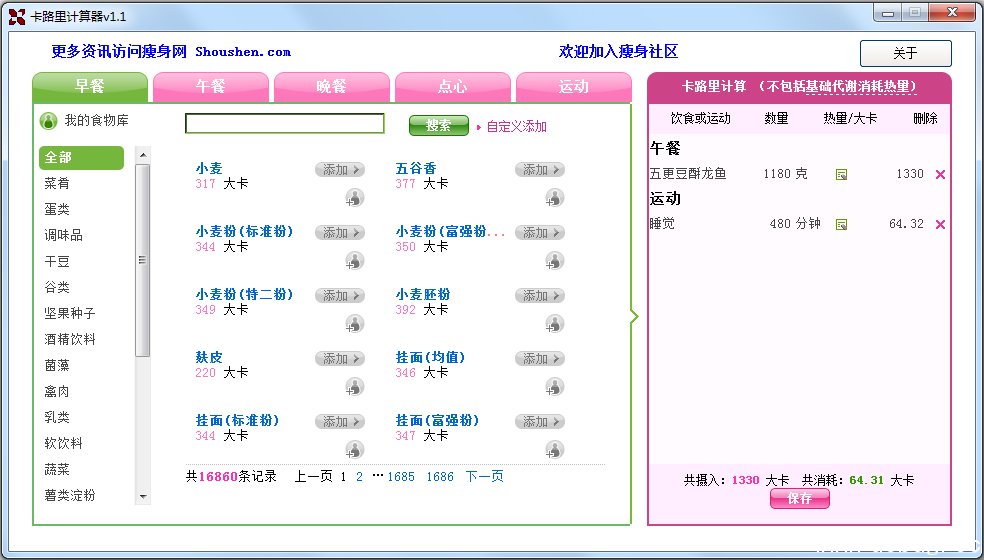The width and height of the screenshot is (984, 560).
Task: Add 小麦粉(富强粉) to food library icon
Action: 554,261
